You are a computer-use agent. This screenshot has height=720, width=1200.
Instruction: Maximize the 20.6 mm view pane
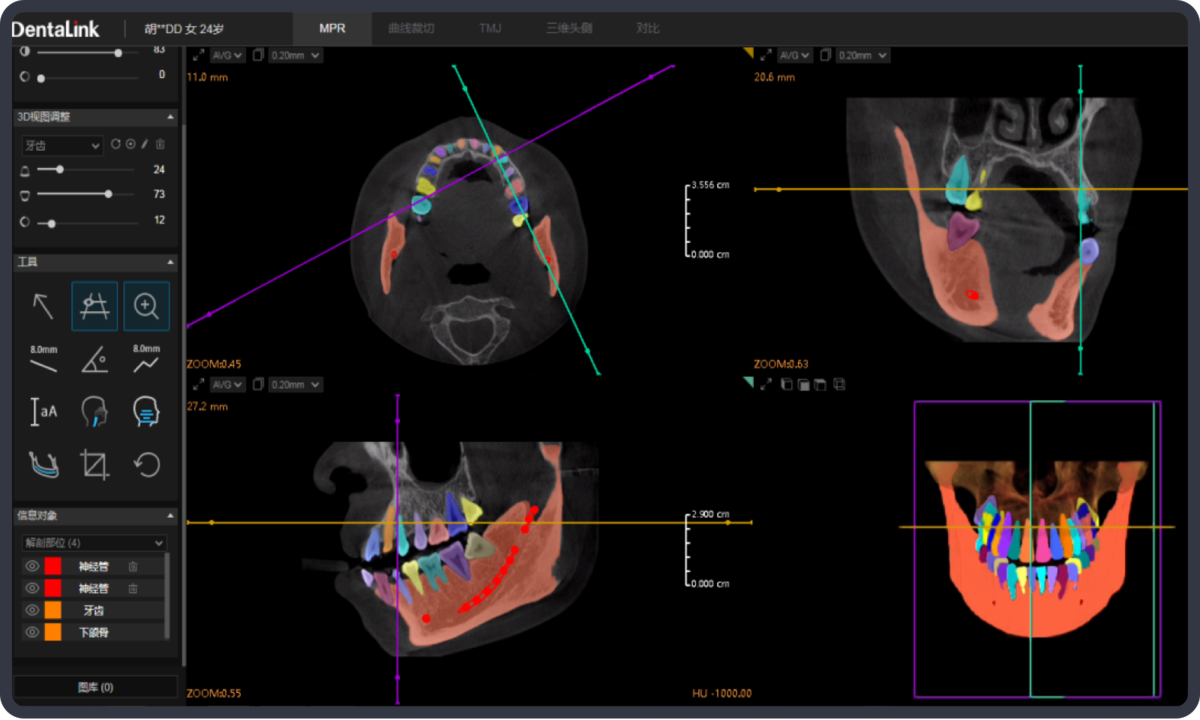point(765,55)
